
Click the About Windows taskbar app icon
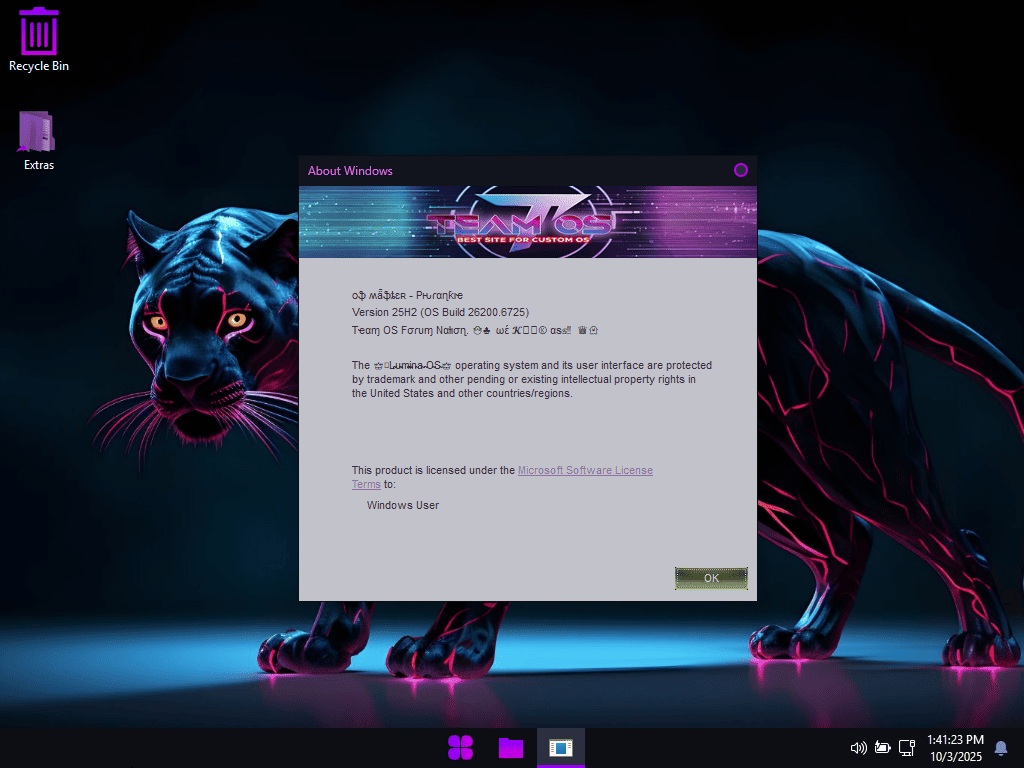(x=561, y=747)
